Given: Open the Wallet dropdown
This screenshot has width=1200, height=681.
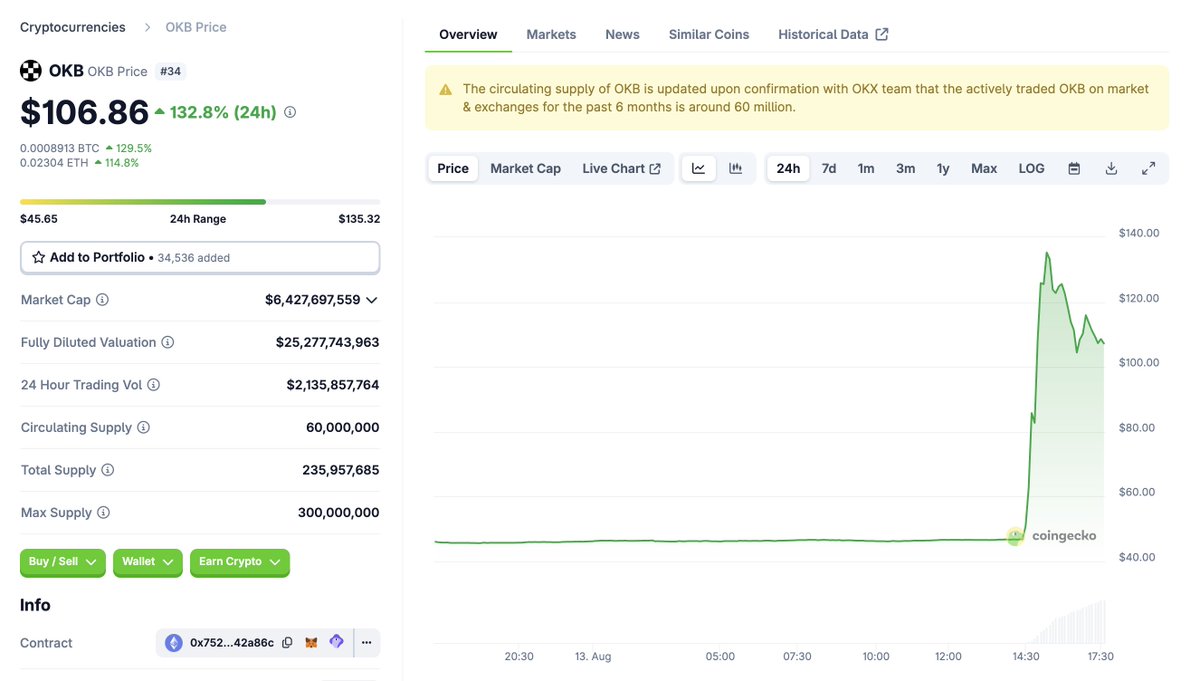Looking at the screenshot, I should click(x=148, y=562).
